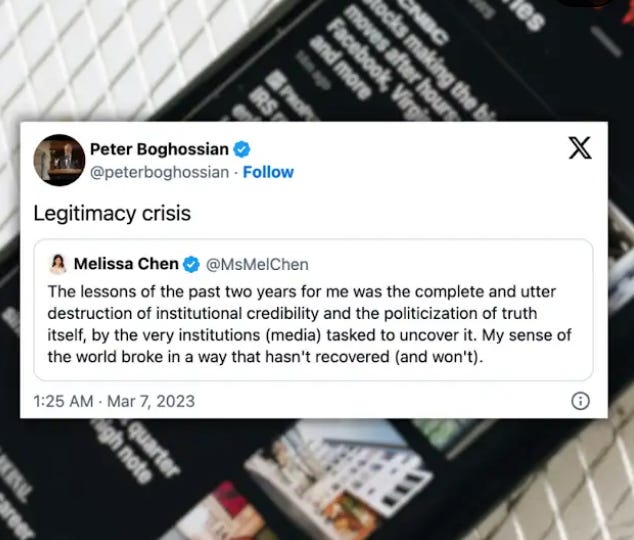
Task: Open the Melissa Chen display name
Action: pyautogui.click(x=126, y=264)
